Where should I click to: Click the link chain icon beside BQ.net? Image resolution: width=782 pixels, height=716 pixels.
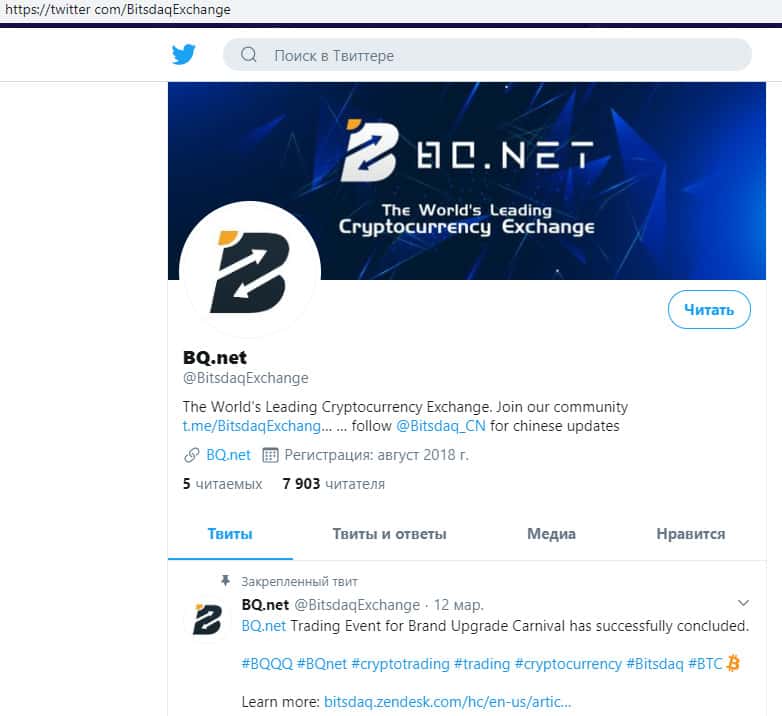point(192,455)
